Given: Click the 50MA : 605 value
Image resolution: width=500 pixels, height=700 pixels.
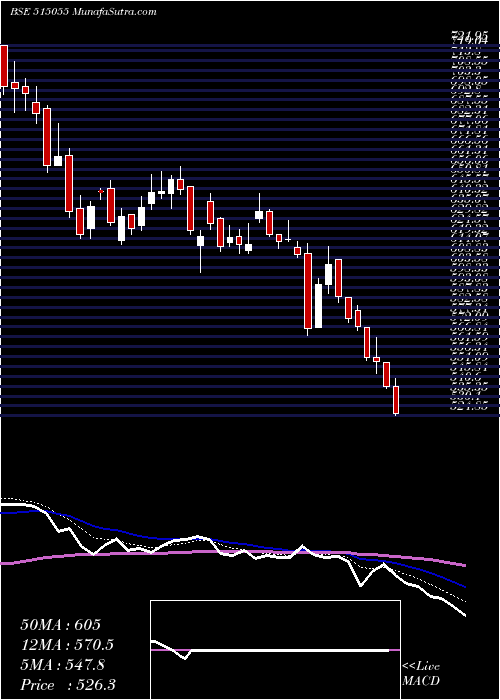Looking at the screenshot, I should point(60,625).
